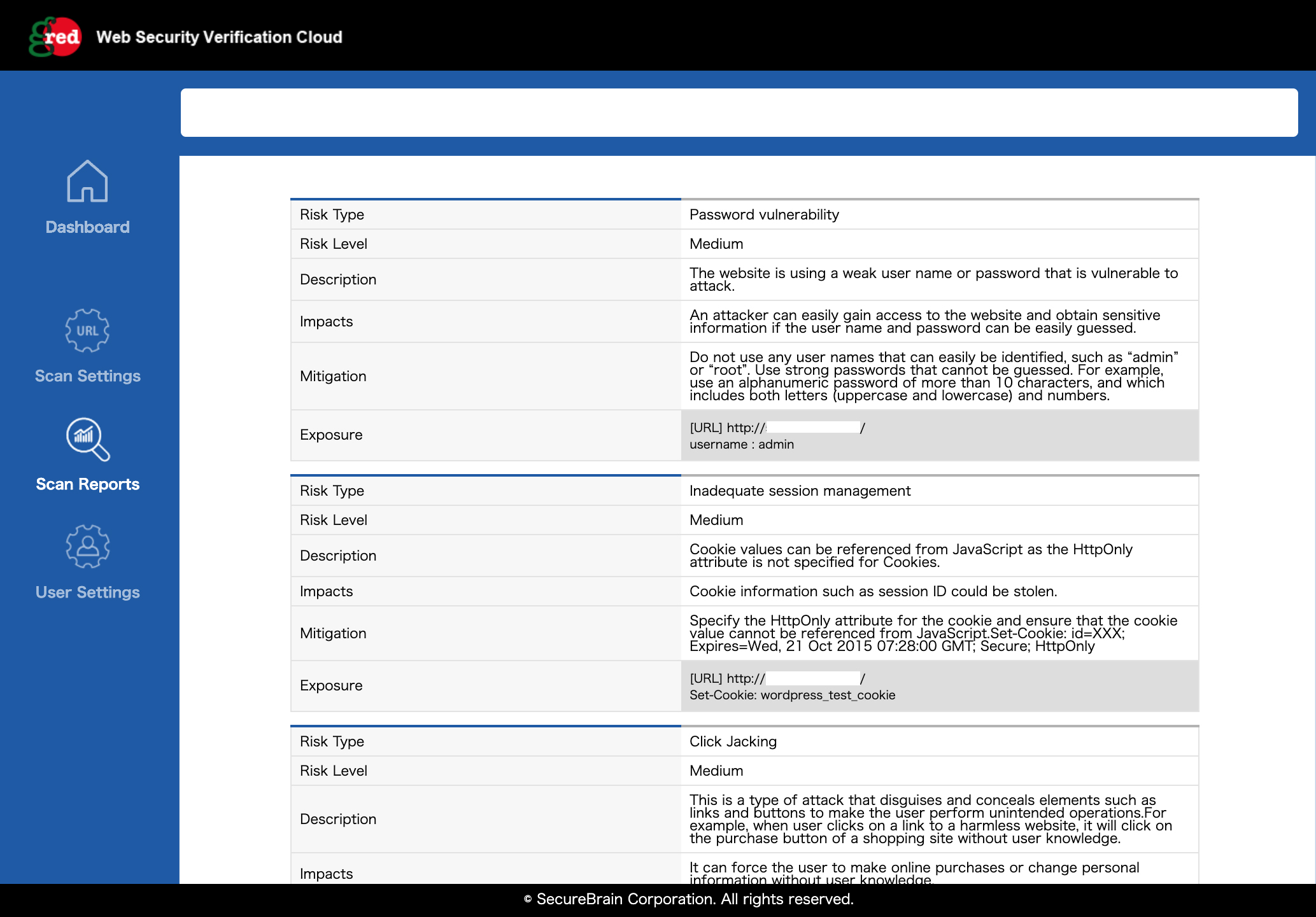
Task: Click the [URL] line above Set-Cookie
Action: (777, 678)
